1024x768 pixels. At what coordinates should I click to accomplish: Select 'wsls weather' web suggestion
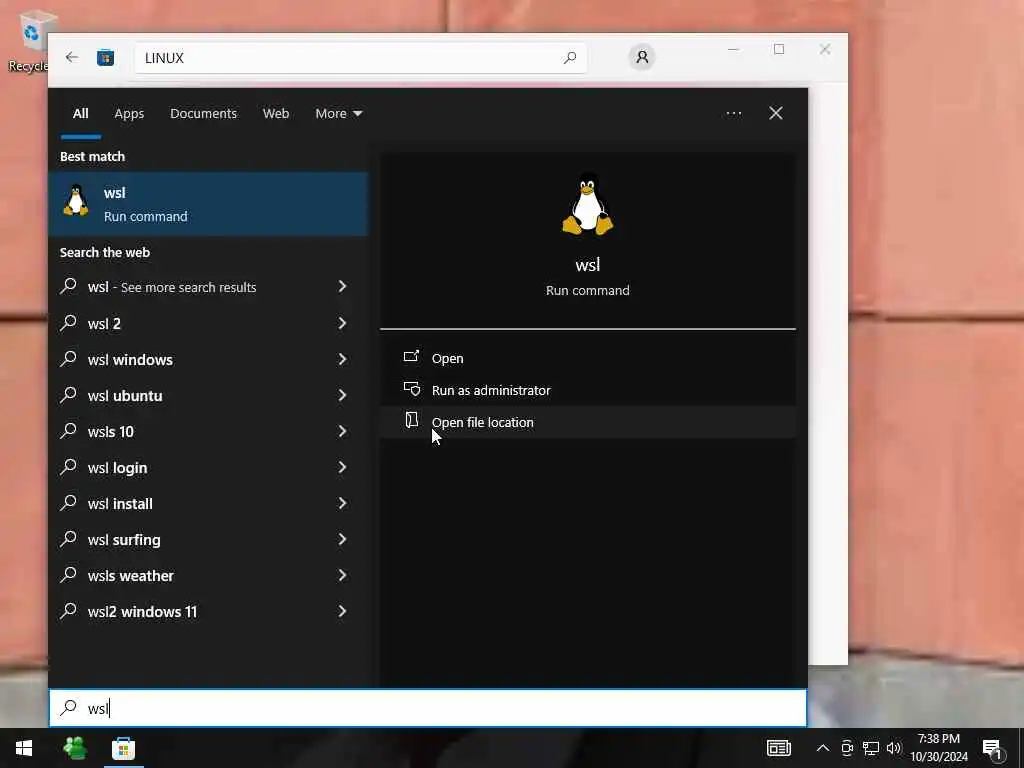pos(208,575)
